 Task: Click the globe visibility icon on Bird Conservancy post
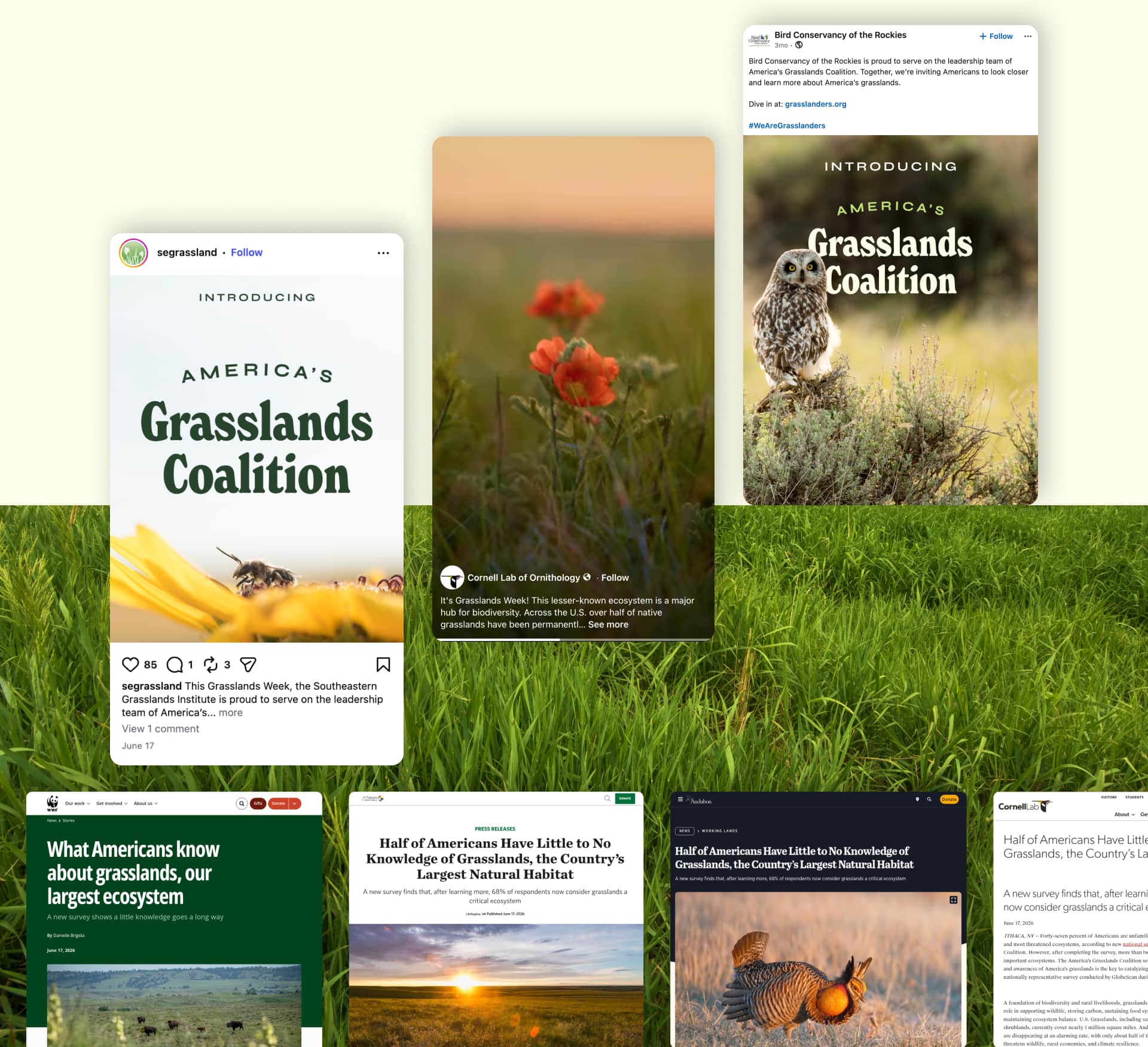click(799, 45)
